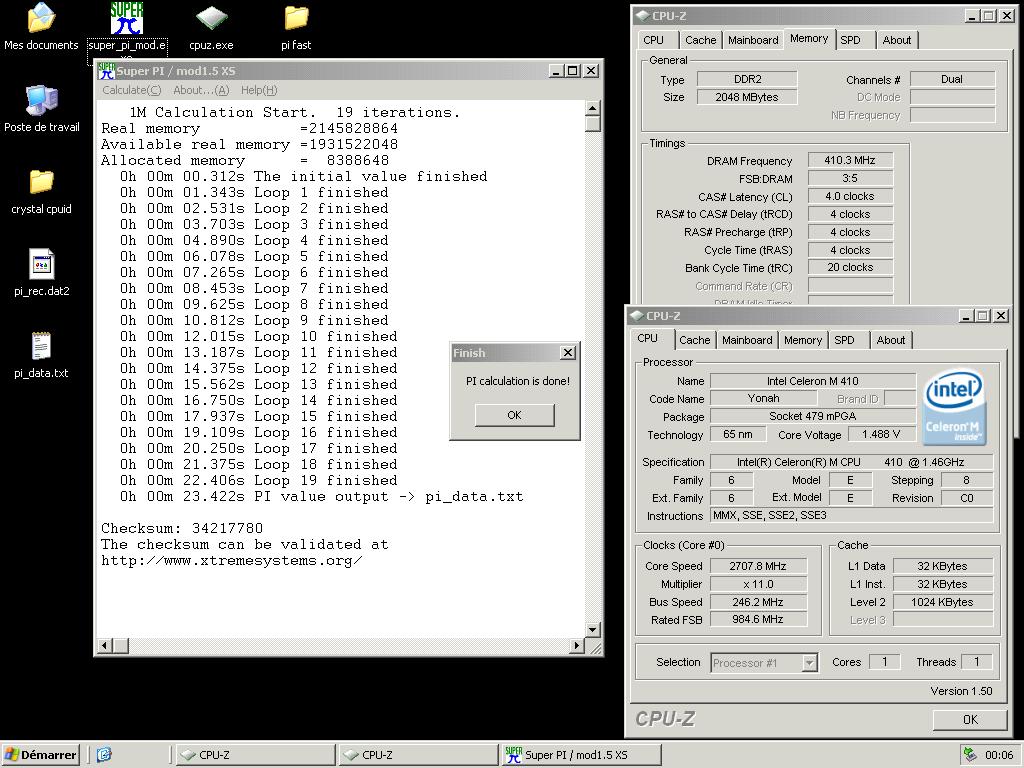Screen dimensions: 1024x768
Task: Click the Multiplier value x 11.0
Action: pos(758,584)
